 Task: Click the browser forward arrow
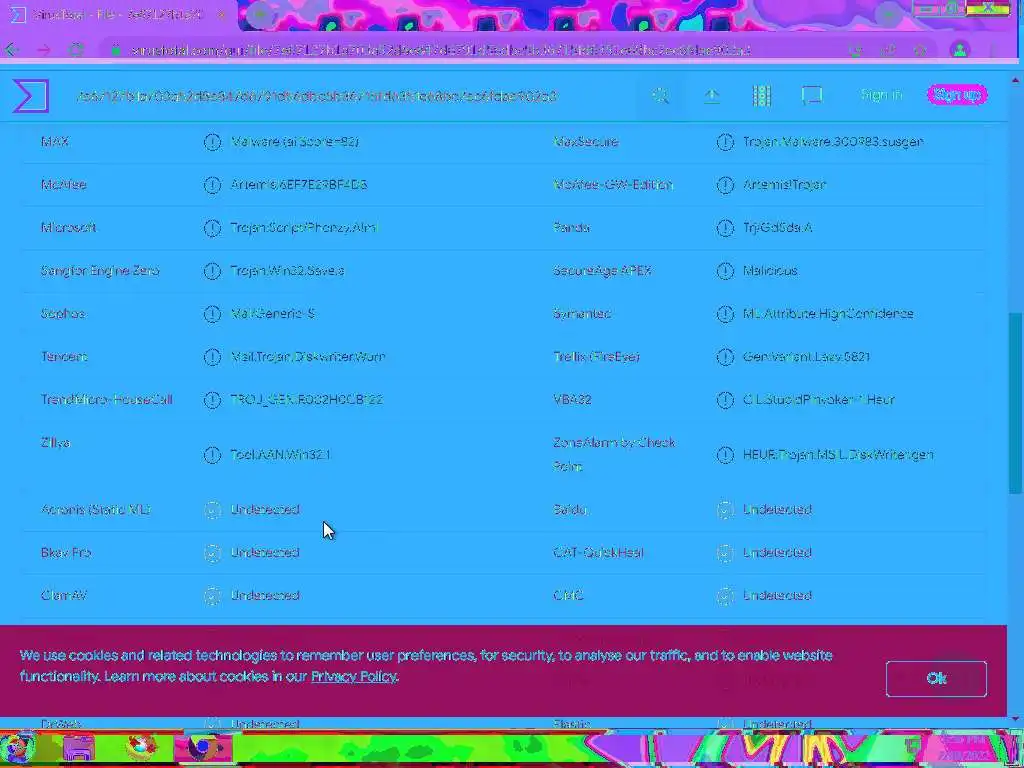[44, 50]
